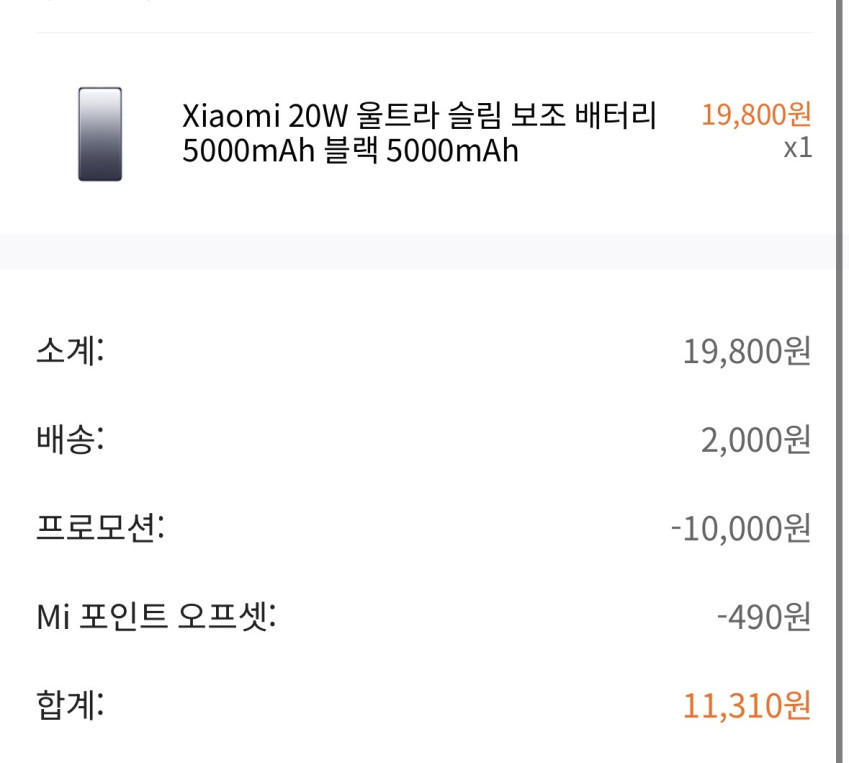Screen dimensions: 849x763
Task: Click the '5000mAh 블랙 5000mAh' variant line
Action: coord(350,153)
